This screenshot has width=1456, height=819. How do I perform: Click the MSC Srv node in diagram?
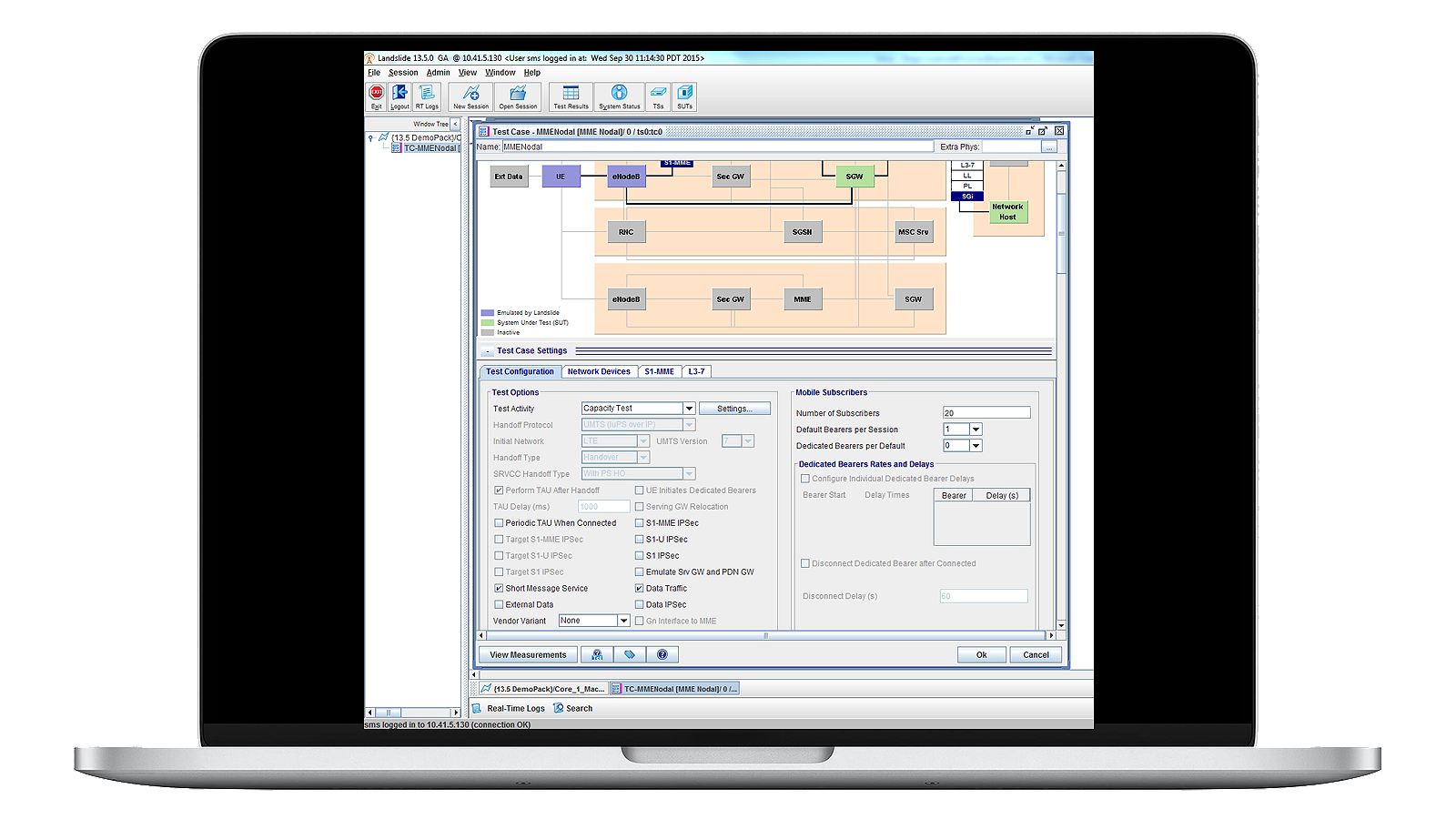pyautogui.click(x=914, y=232)
